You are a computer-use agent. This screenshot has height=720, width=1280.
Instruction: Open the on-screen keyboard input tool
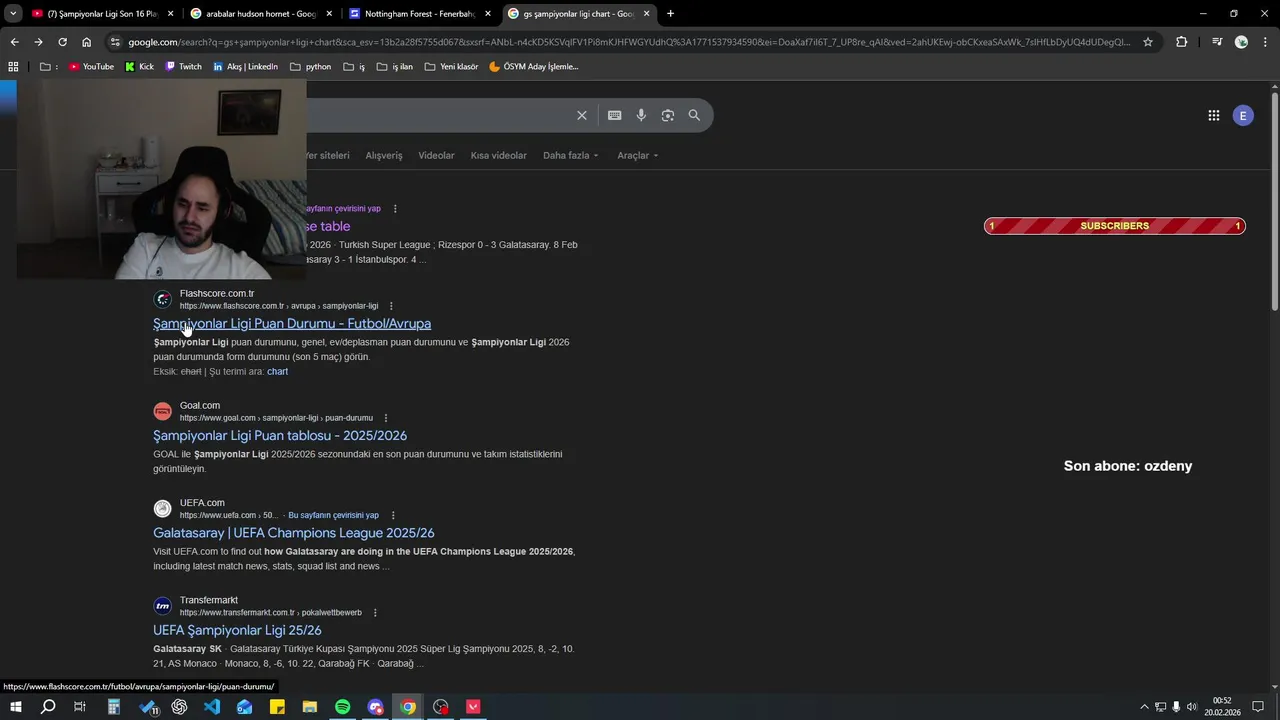(615, 115)
